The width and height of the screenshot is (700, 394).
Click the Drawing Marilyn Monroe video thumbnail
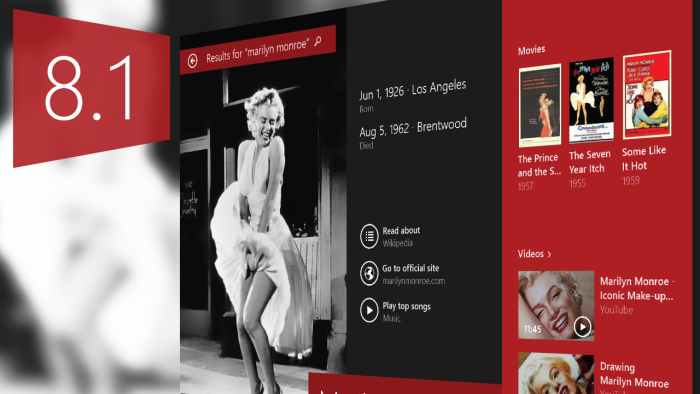pyautogui.click(x=556, y=373)
